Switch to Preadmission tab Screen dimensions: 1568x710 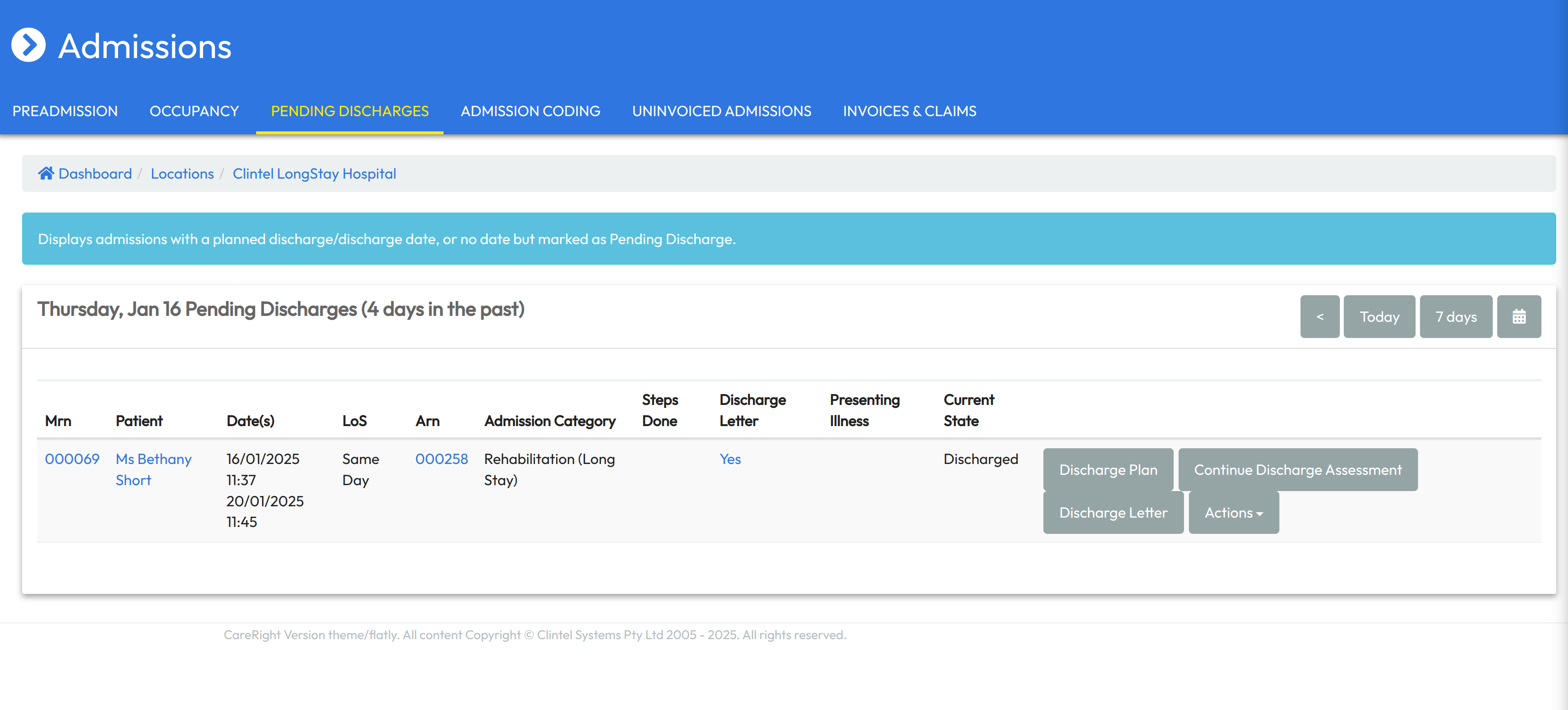[65, 111]
